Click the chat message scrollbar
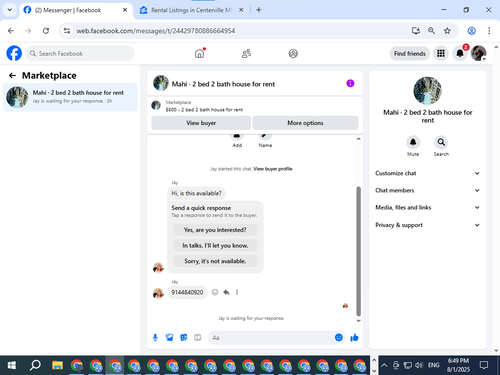 [359, 251]
